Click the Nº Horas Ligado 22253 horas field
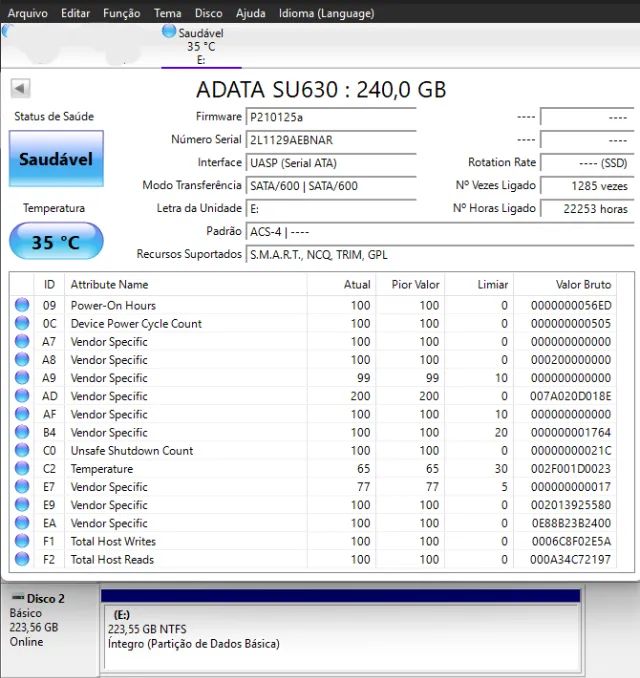 pyautogui.click(x=587, y=209)
